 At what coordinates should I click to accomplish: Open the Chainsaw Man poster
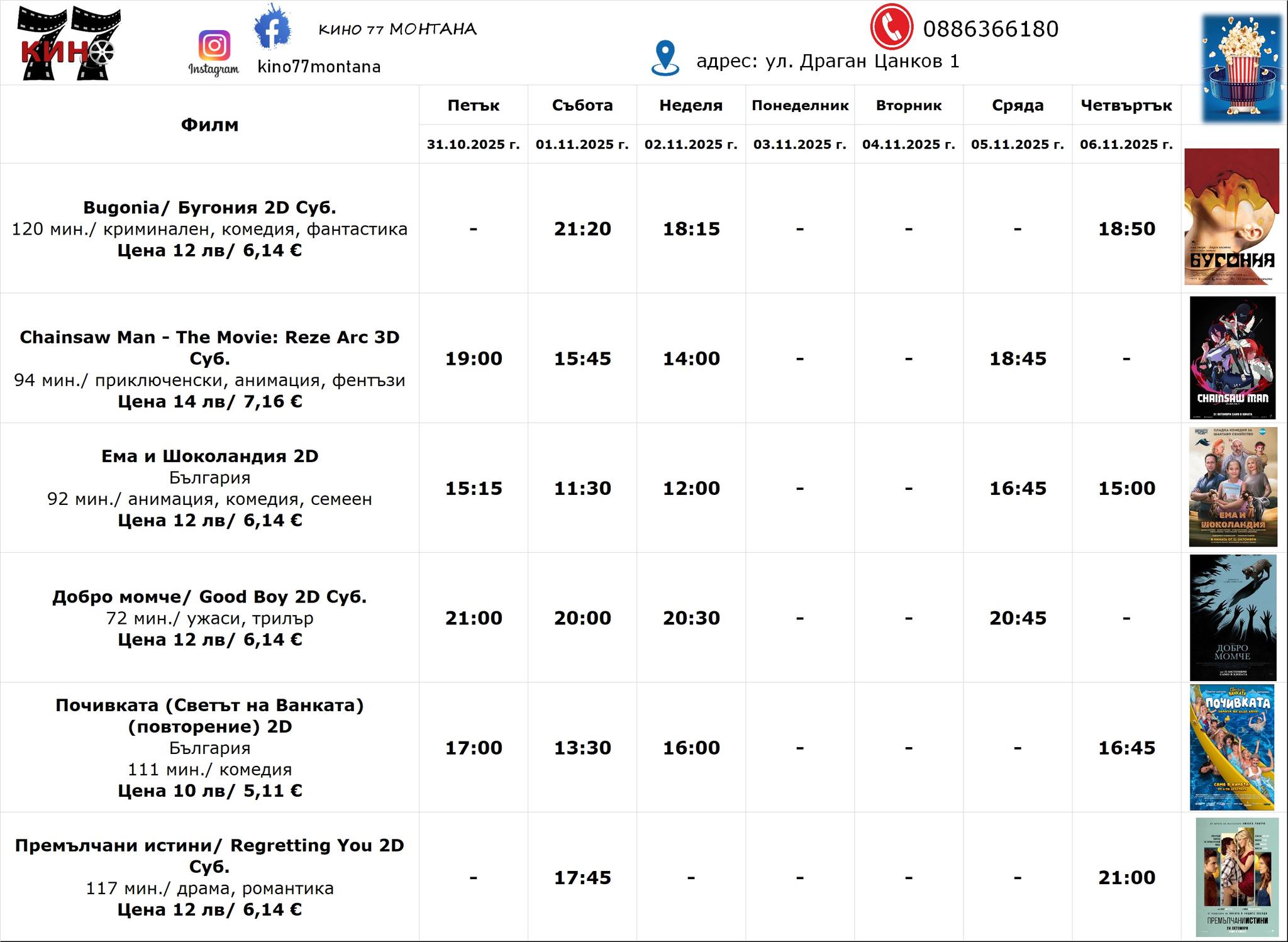coord(1232,358)
